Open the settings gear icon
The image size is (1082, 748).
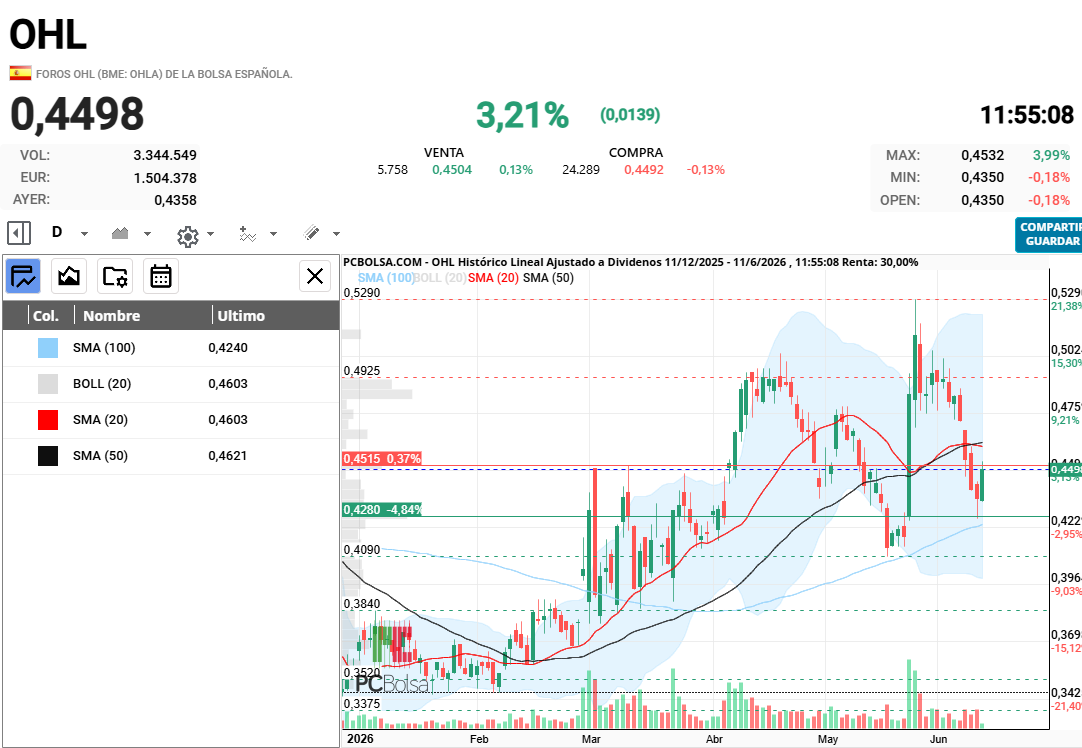coord(188,237)
